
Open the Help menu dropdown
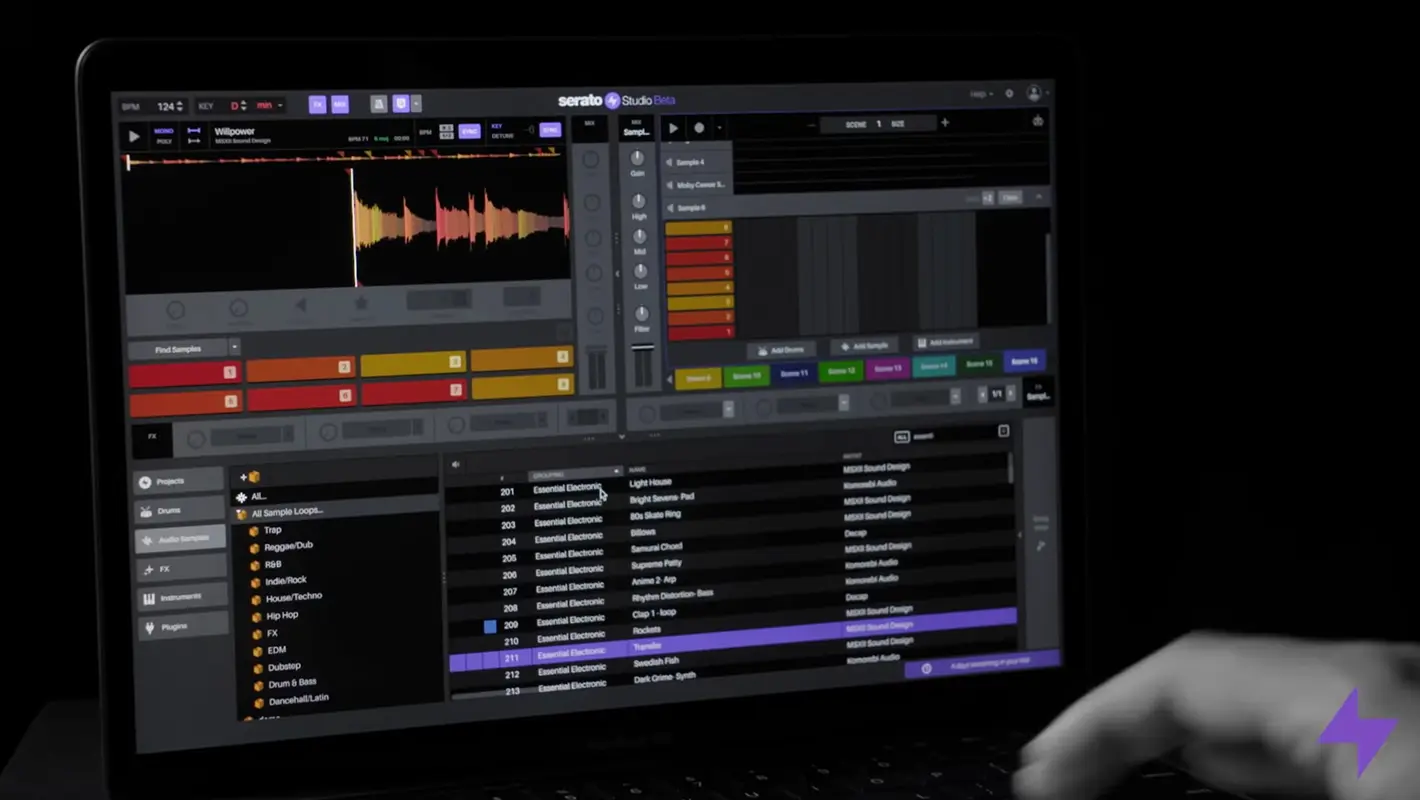tap(980, 94)
